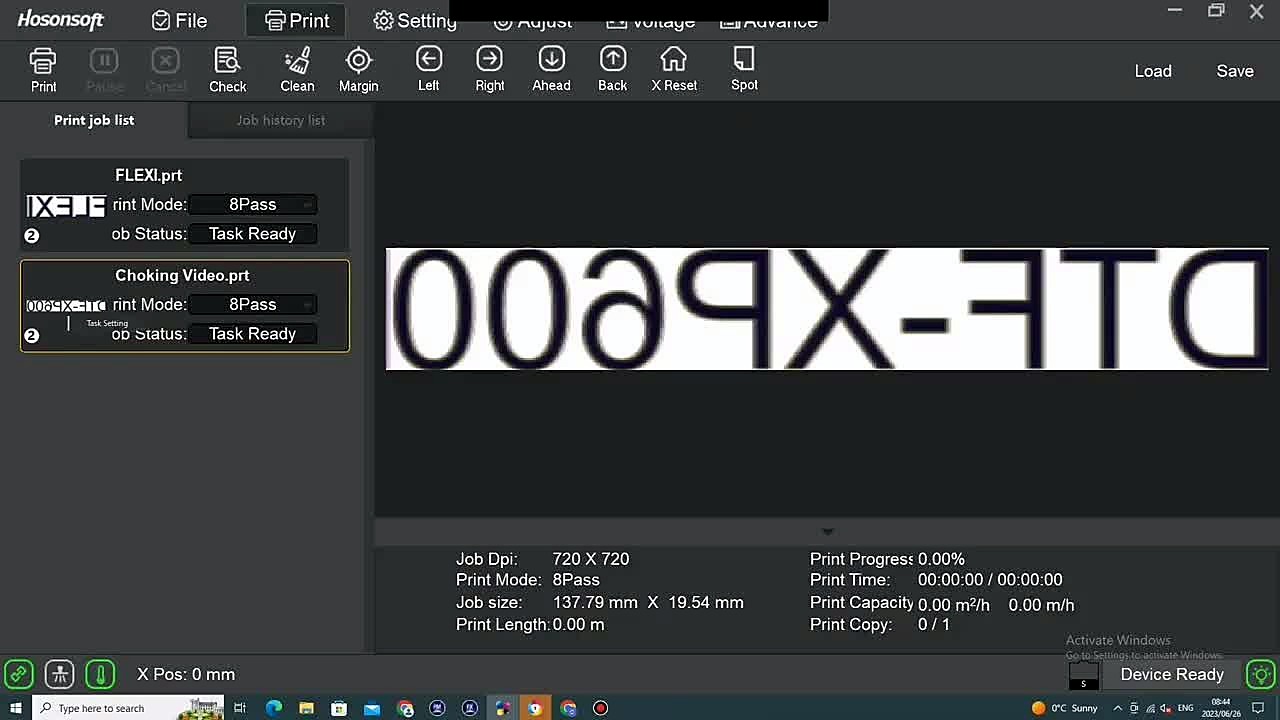Click the DTF-XP600 print preview image
This screenshot has width=1280, height=720.
click(x=827, y=309)
